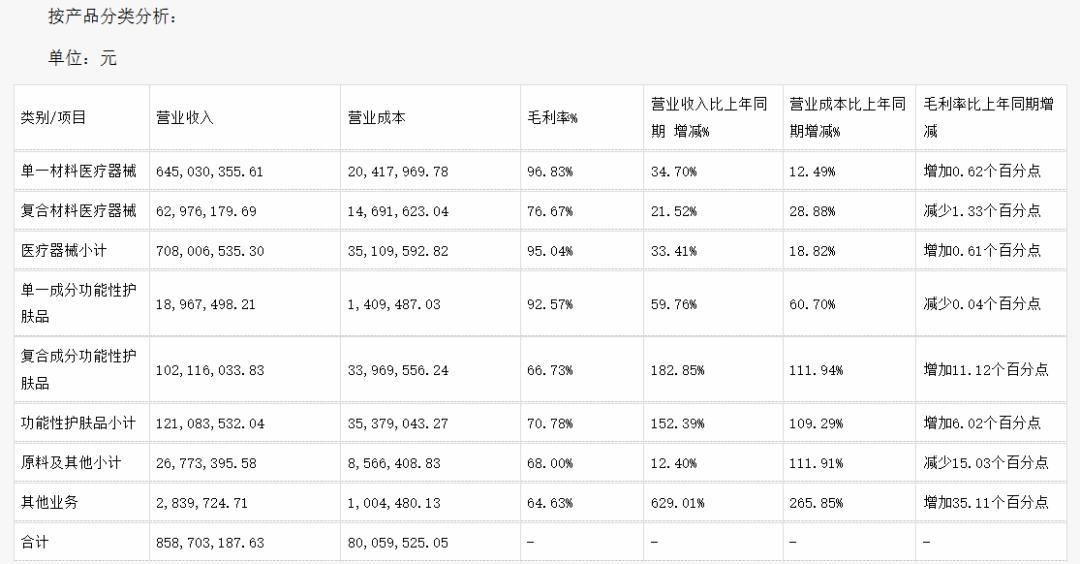Click the 复合材料医疗器械 row label
Image resolution: width=1080 pixels, height=564 pixels.
tap(79, 211)
